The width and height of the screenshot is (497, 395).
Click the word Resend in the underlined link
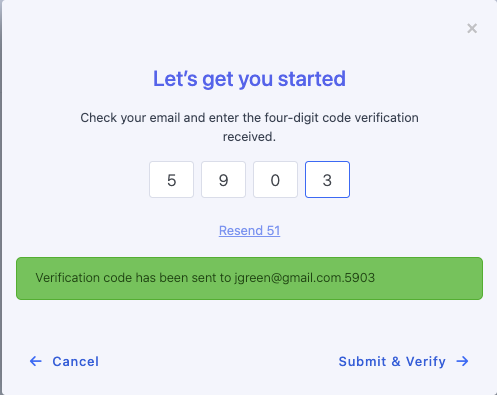click(241, 231)
